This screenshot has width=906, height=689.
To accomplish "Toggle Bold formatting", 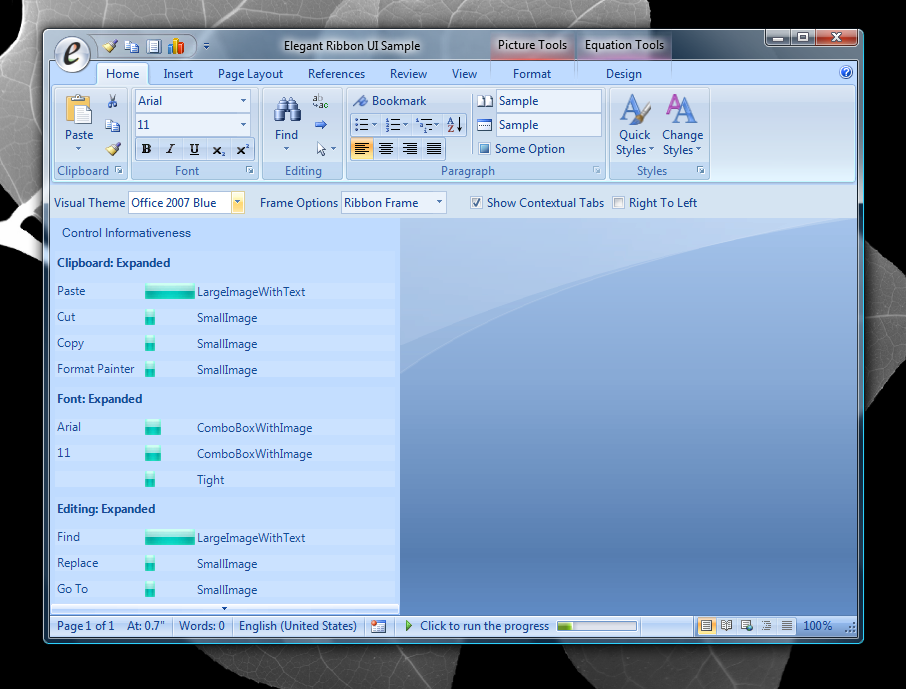I will [x=147, y=149].
